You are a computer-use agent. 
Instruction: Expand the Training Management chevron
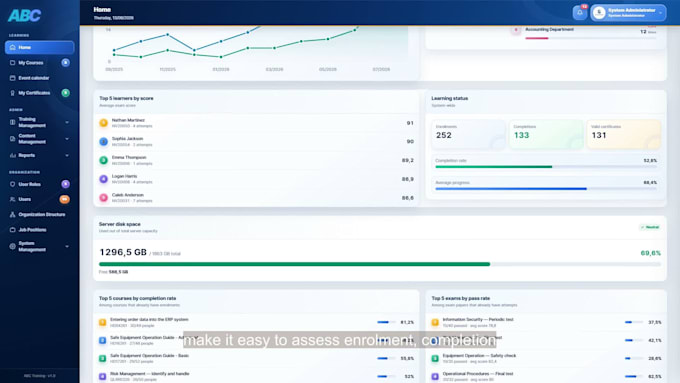point(67,122)
